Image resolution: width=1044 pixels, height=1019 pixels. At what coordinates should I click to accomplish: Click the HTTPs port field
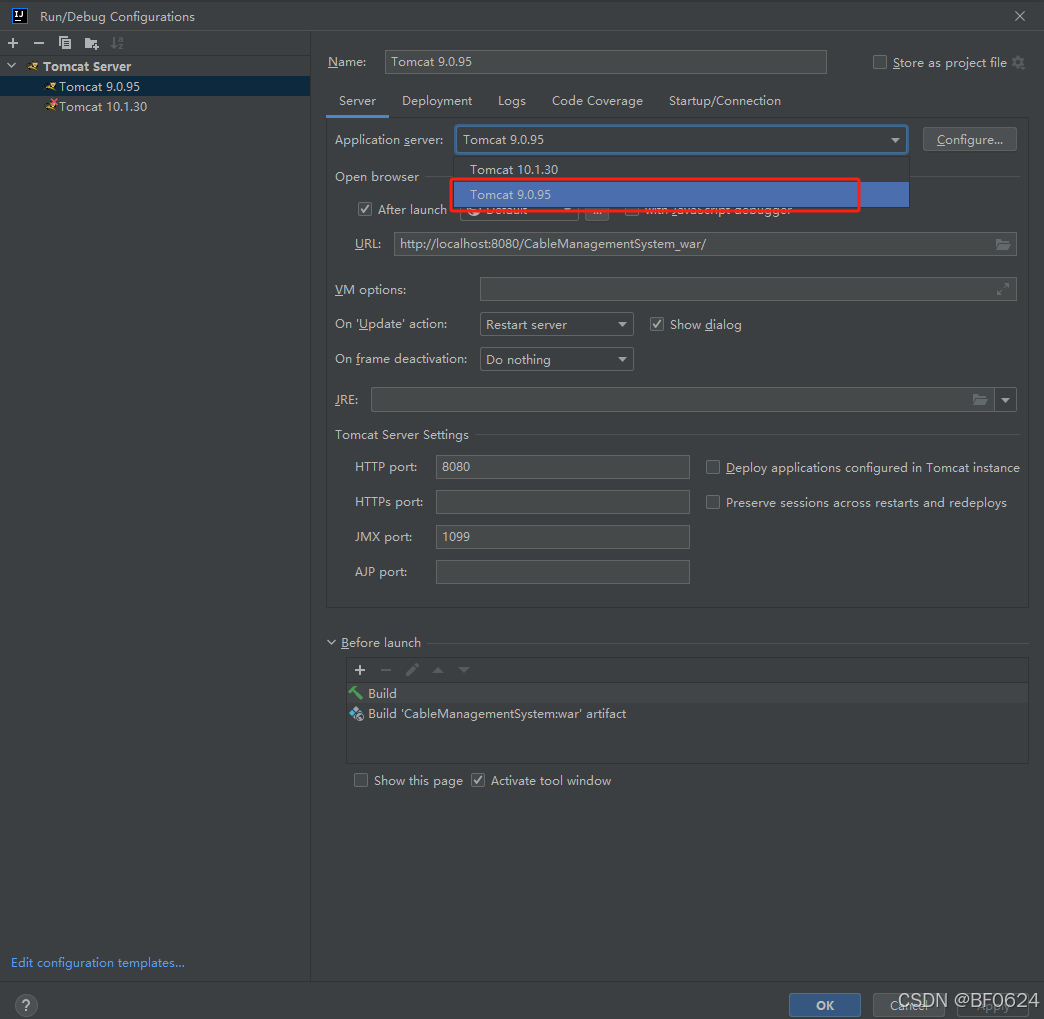pyautogui.click(x=563, y=502)
